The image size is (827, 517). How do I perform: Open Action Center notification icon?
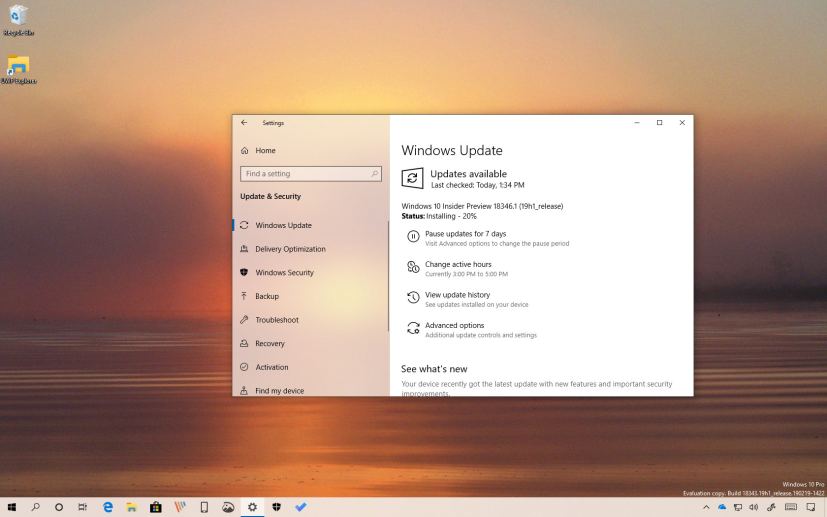(811, 508)
